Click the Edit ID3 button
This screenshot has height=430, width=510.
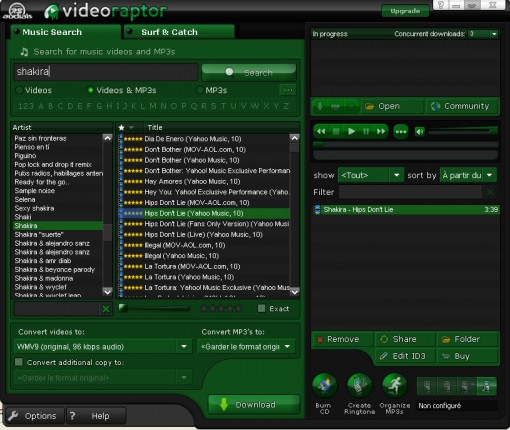pos(405,356)
